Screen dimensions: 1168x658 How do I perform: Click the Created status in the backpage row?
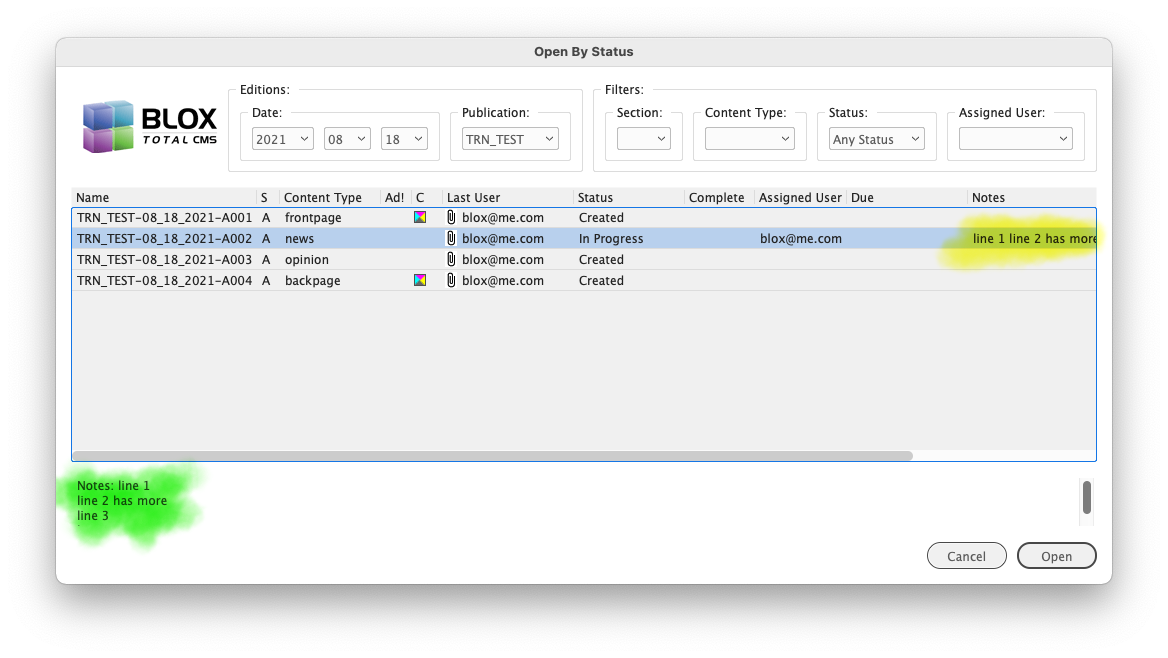coord(601,280)
